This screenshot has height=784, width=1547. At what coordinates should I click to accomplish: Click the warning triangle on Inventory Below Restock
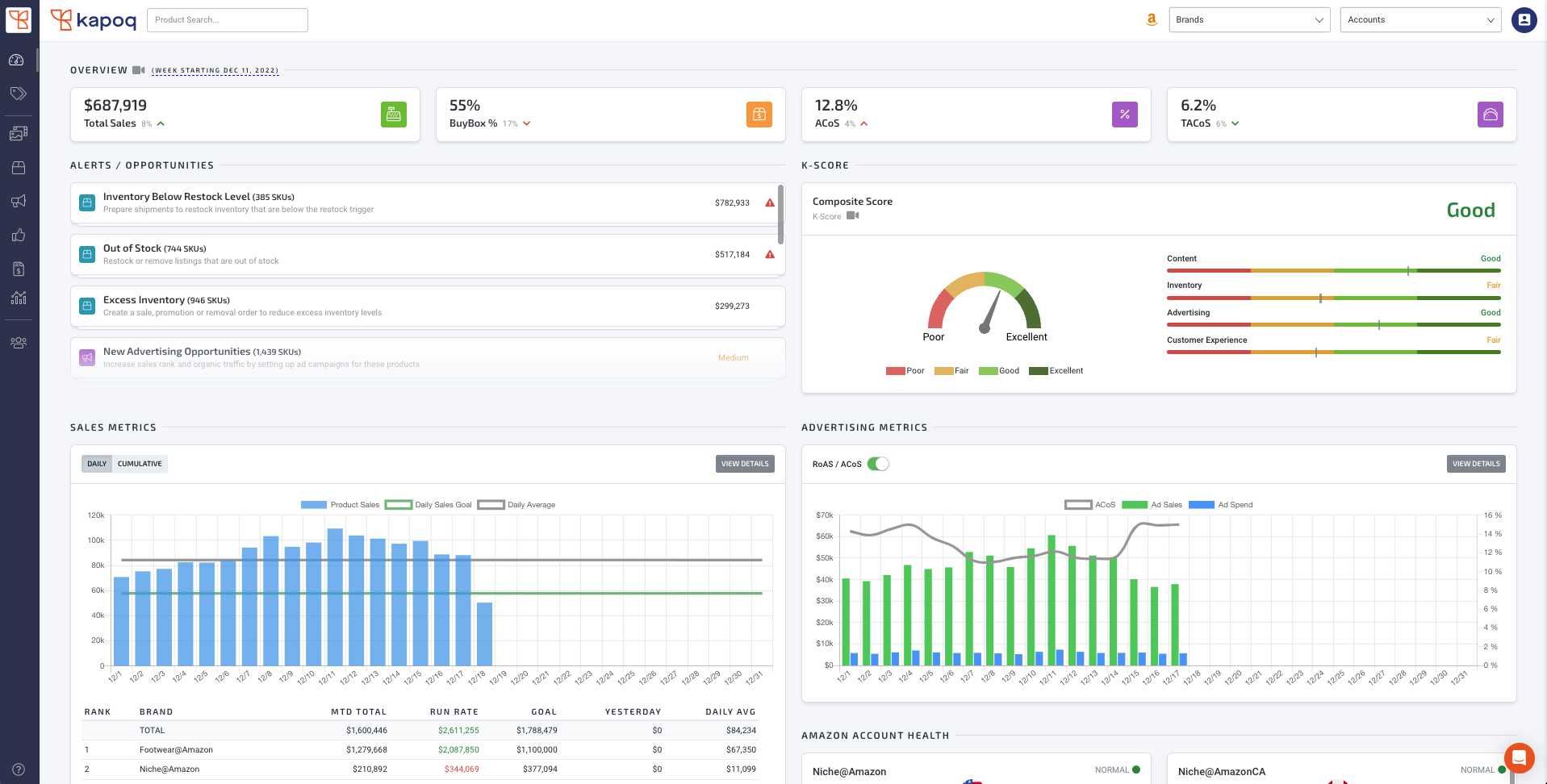point(770,203)
